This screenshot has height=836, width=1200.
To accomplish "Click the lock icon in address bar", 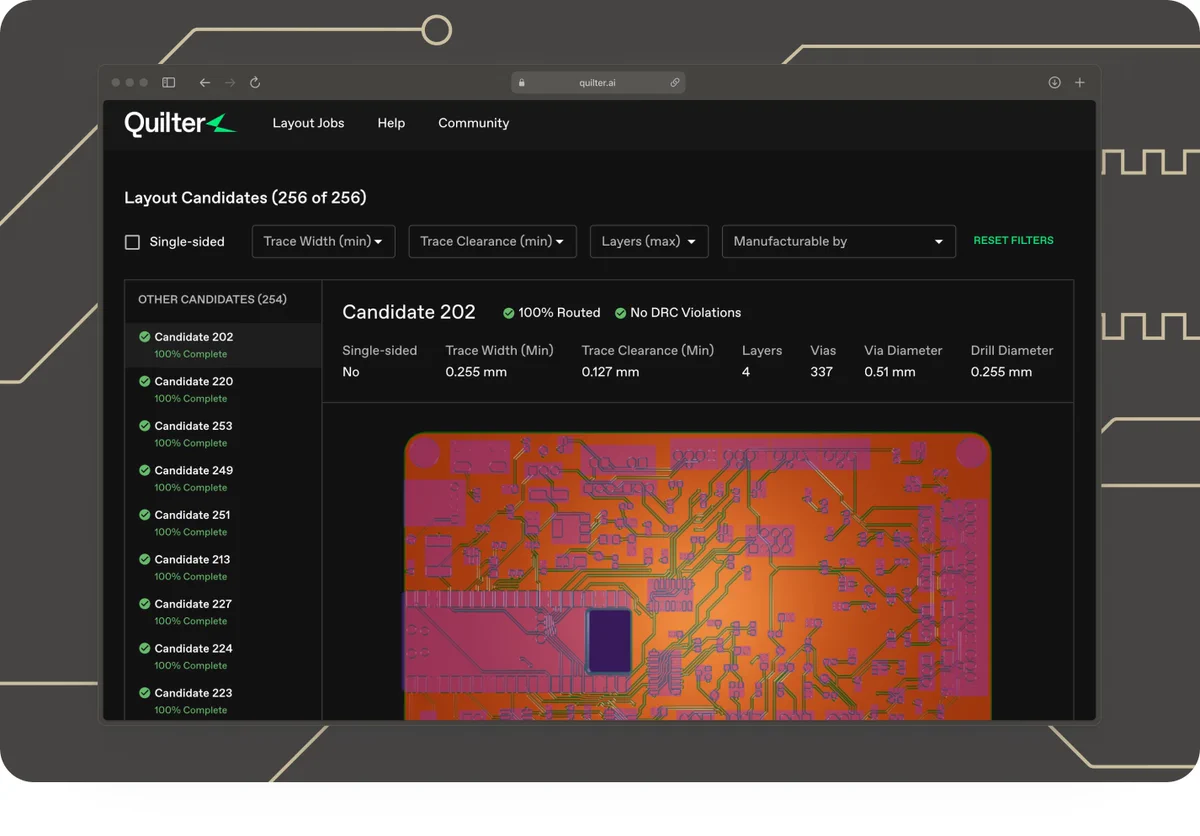I will pyautogui.click(x=520, y=83).
